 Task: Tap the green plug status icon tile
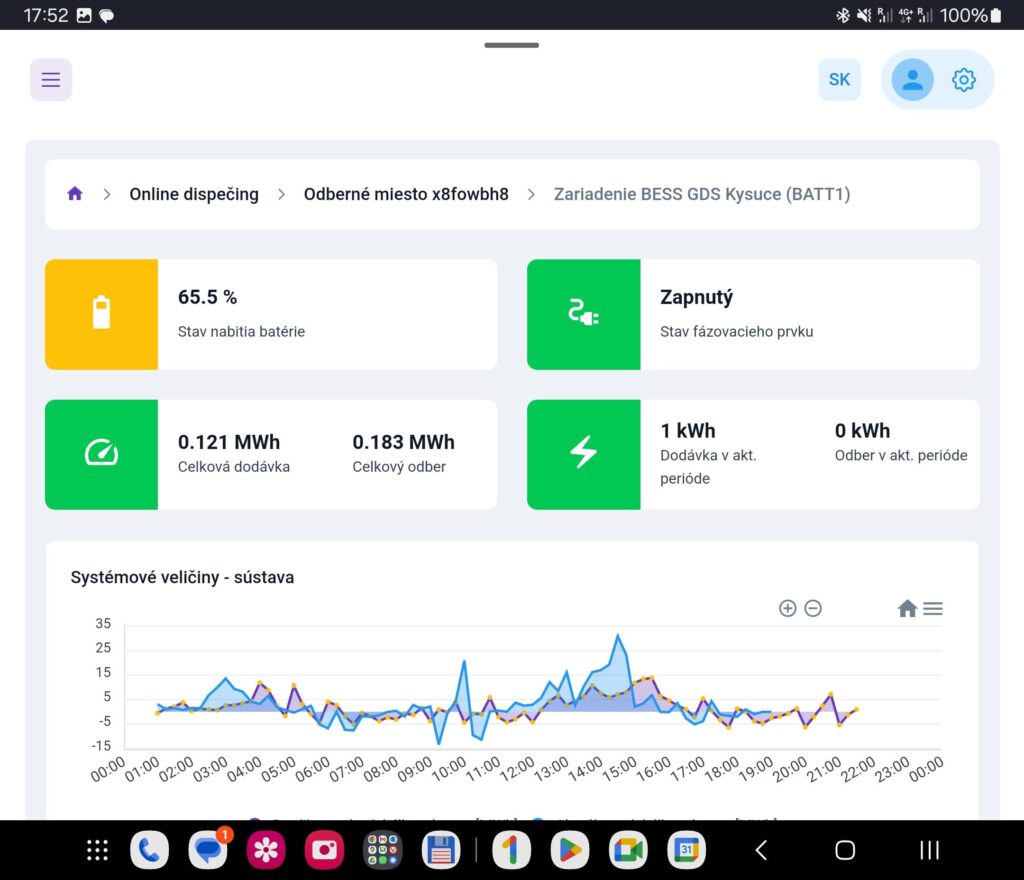[583, 314]
